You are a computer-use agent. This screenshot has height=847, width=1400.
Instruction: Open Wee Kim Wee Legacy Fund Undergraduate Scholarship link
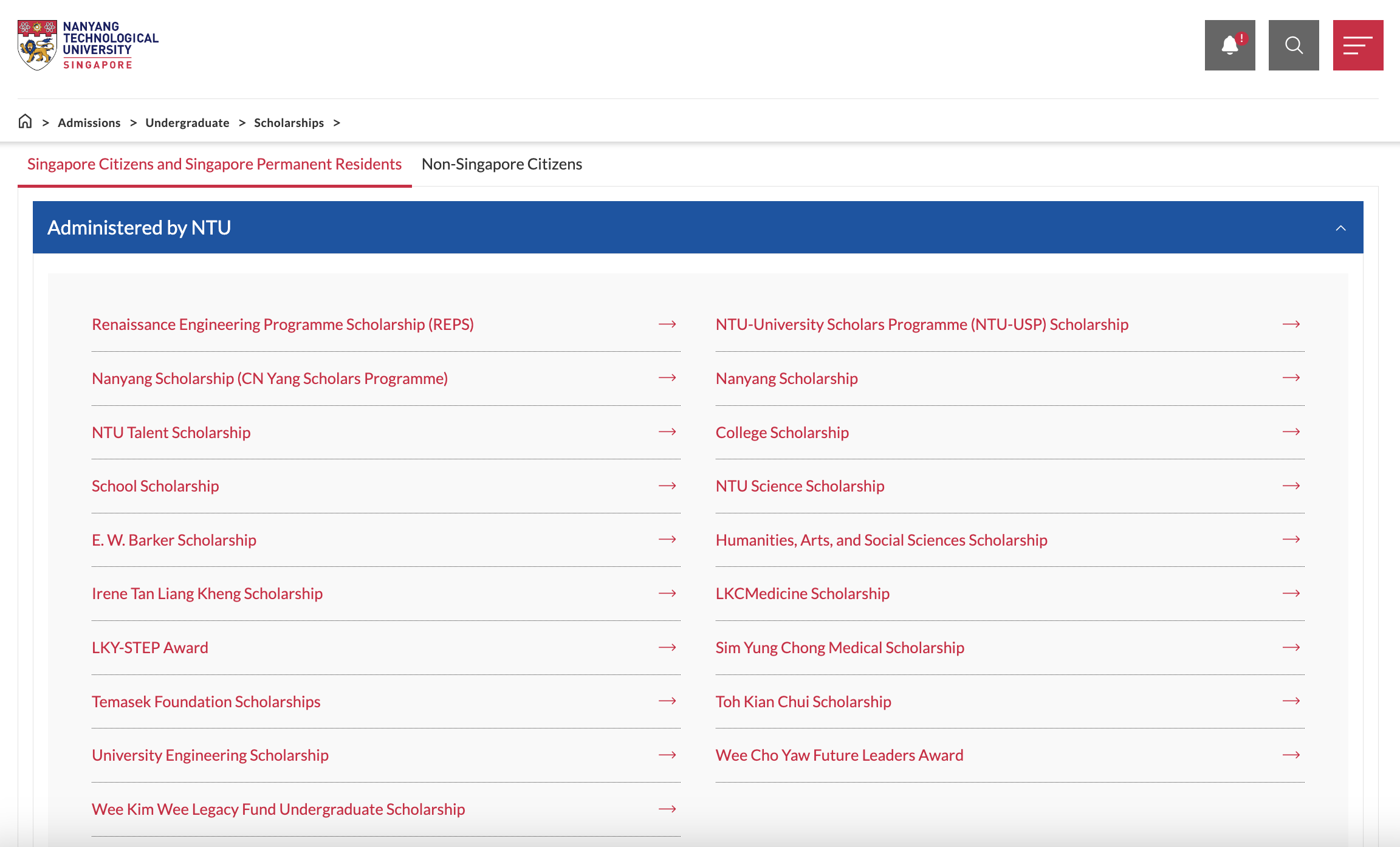tap(278, 809)
